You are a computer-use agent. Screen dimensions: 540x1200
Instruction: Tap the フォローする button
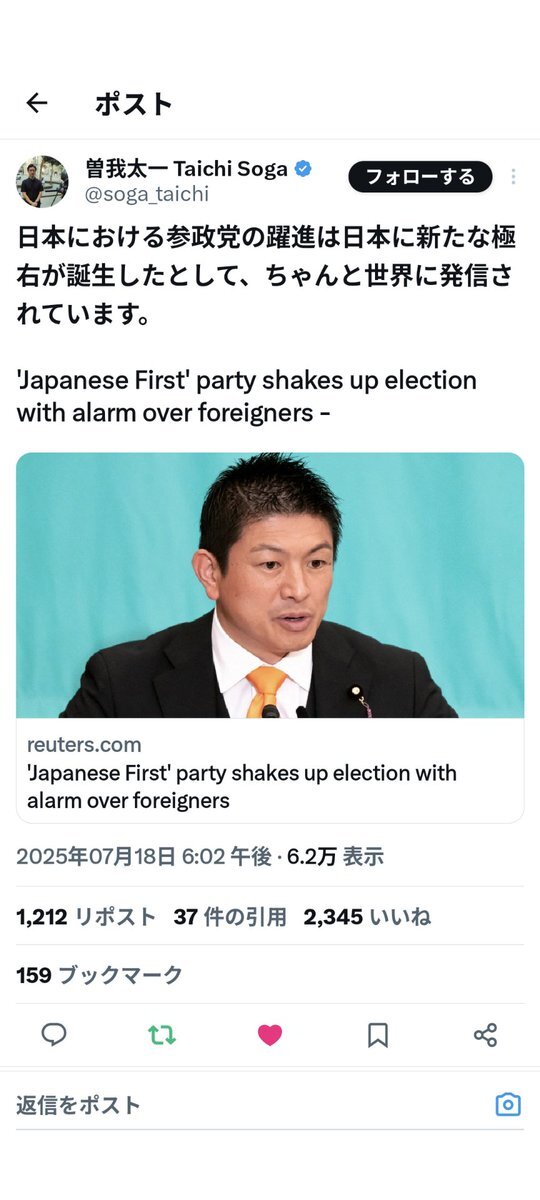pos(420,177)
